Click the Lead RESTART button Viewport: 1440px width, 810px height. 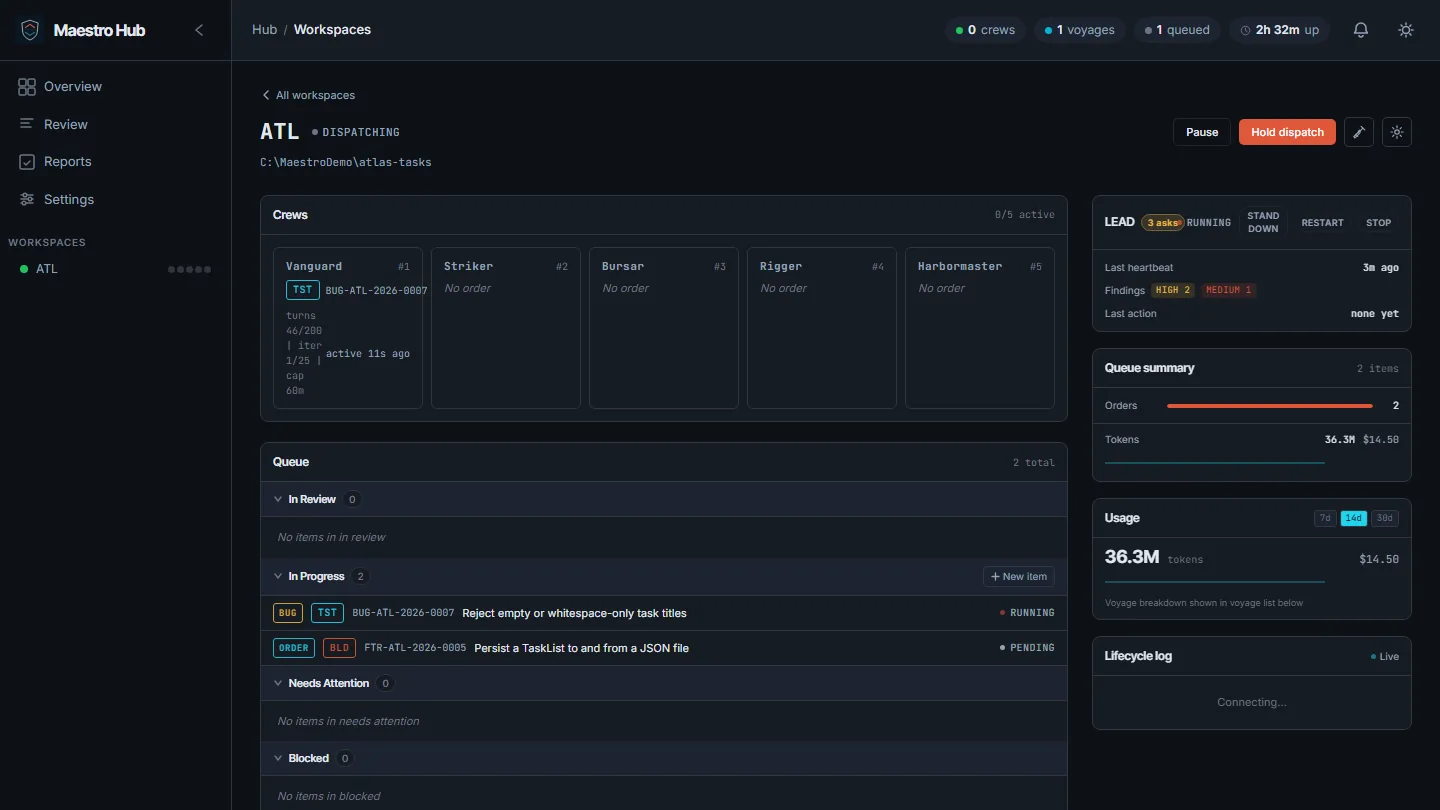[1322, 222]
